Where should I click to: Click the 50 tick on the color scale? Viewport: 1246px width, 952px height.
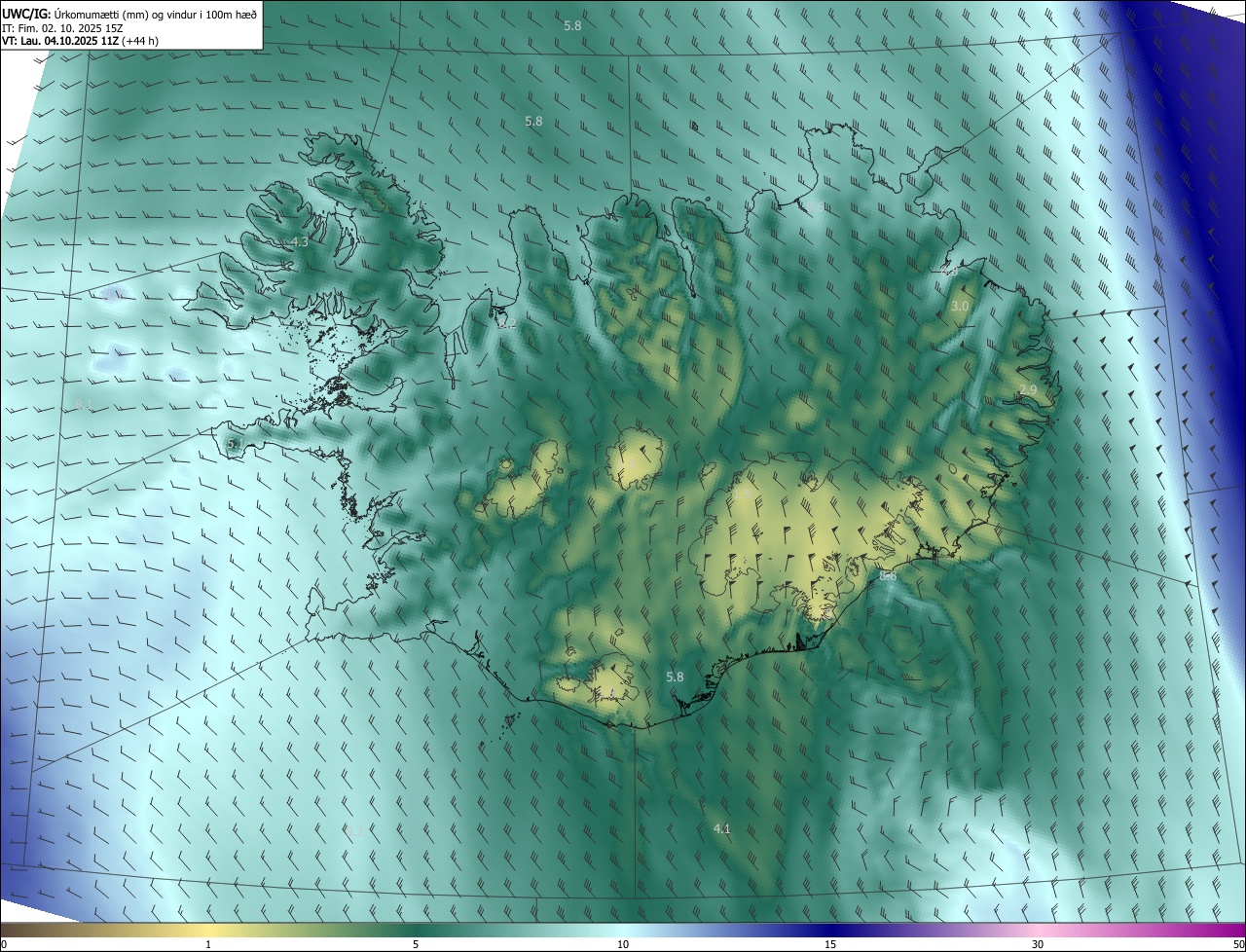1238,944
